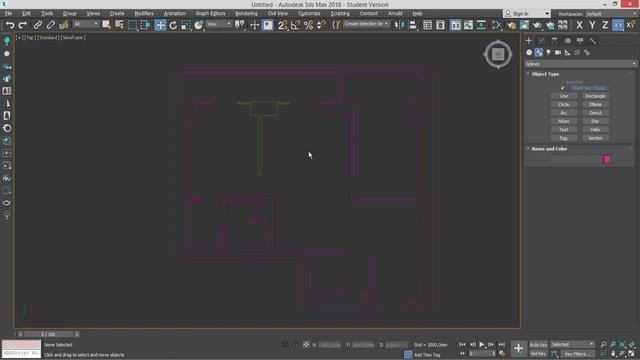The height and width of the screenshot is (360, 640).
Task: Restrict transform to Z axis
Action: [x=605, y=25]
